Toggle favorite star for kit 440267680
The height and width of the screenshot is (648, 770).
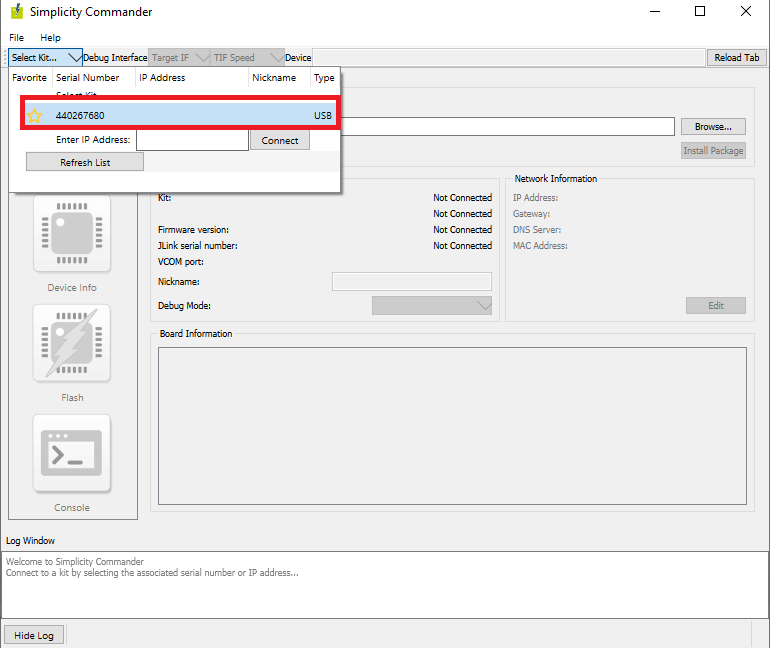(x=34, y=116)
